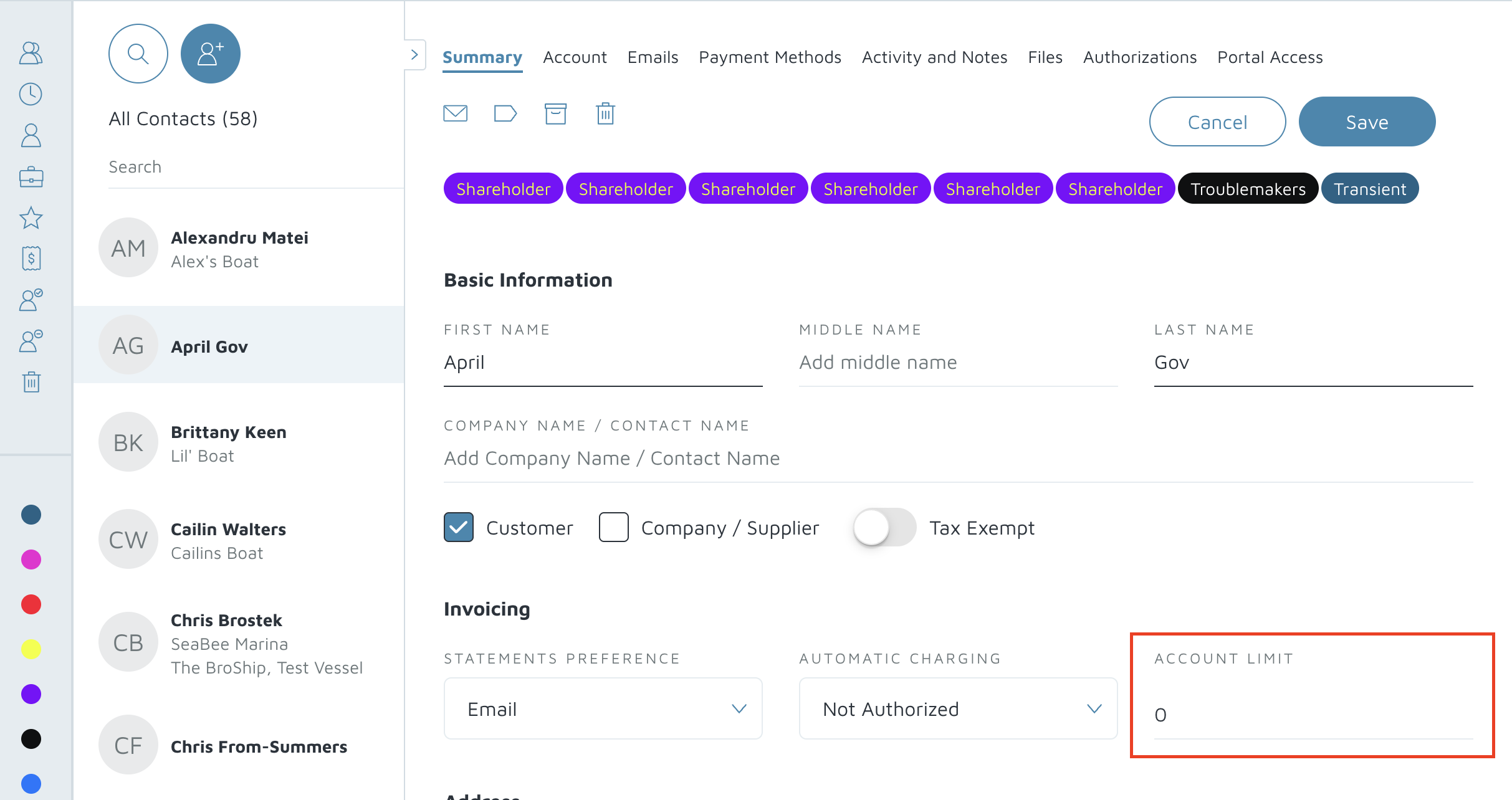Click the Cancel button
This screenshot has width=1512, height=800.
click(1217, 121)
